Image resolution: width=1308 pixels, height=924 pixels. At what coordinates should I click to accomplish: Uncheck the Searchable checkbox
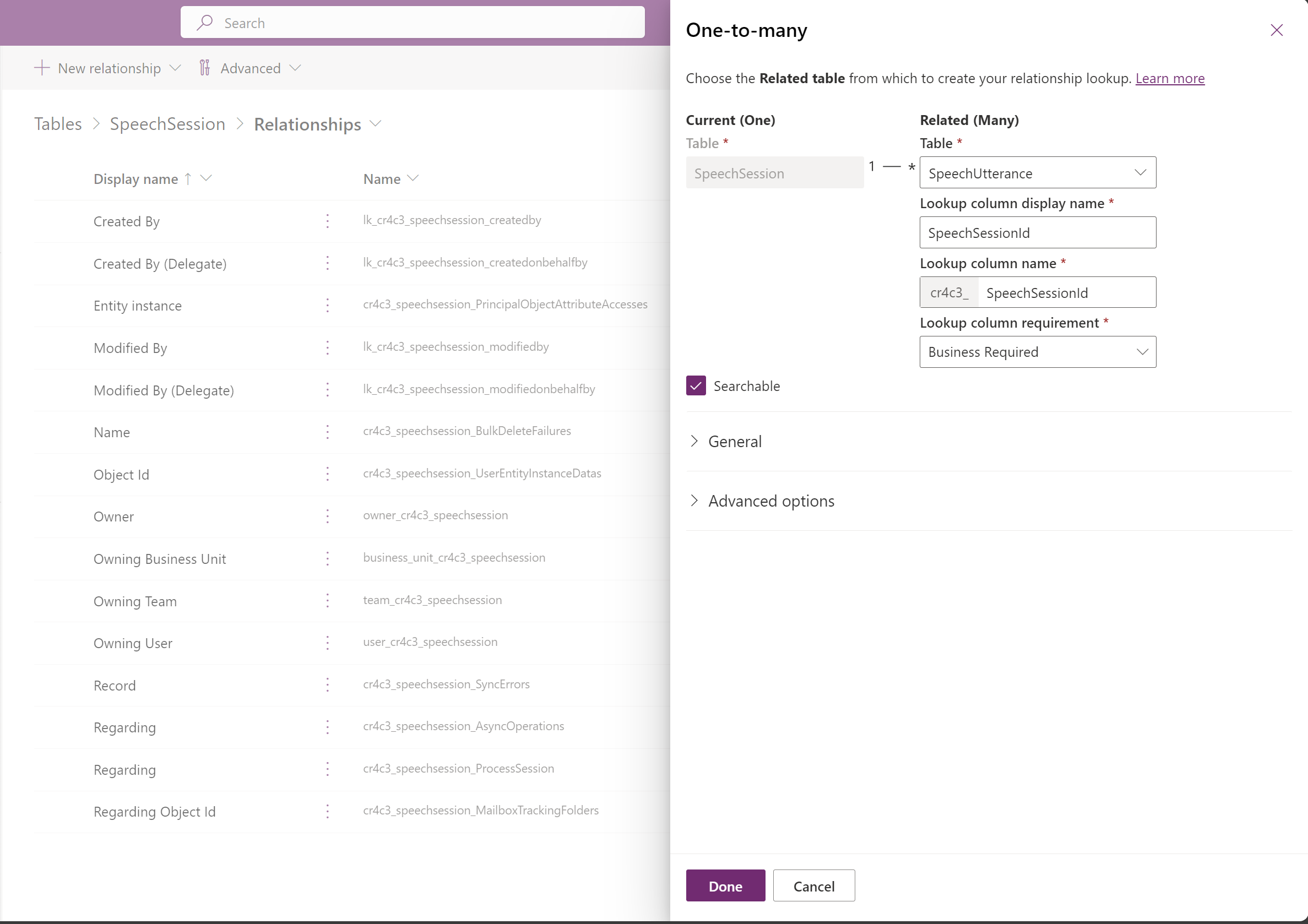click(x=695, y=385)
